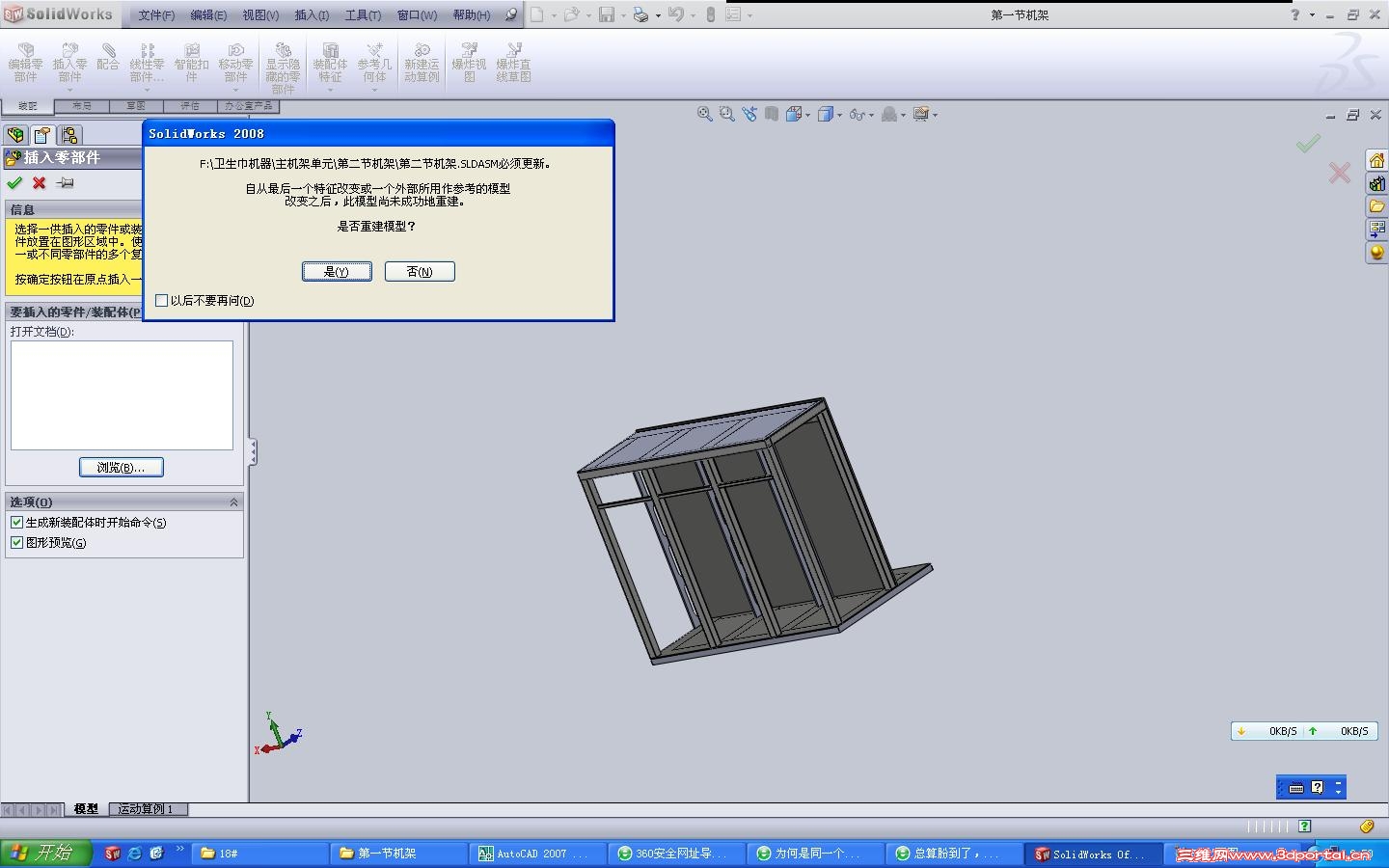This screenshot has width=1389, height=868.
Task: Click the Section View icon in view toolbar
Action: [772, 114]
